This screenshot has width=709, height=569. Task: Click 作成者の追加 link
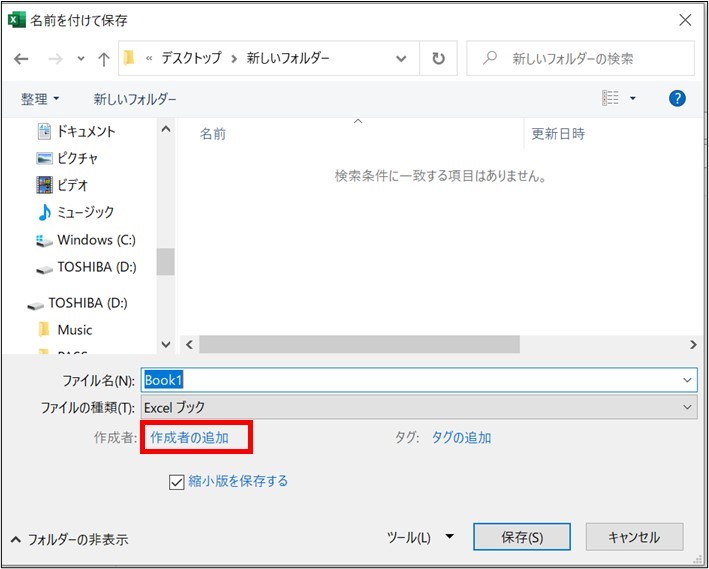pos(189,437)
